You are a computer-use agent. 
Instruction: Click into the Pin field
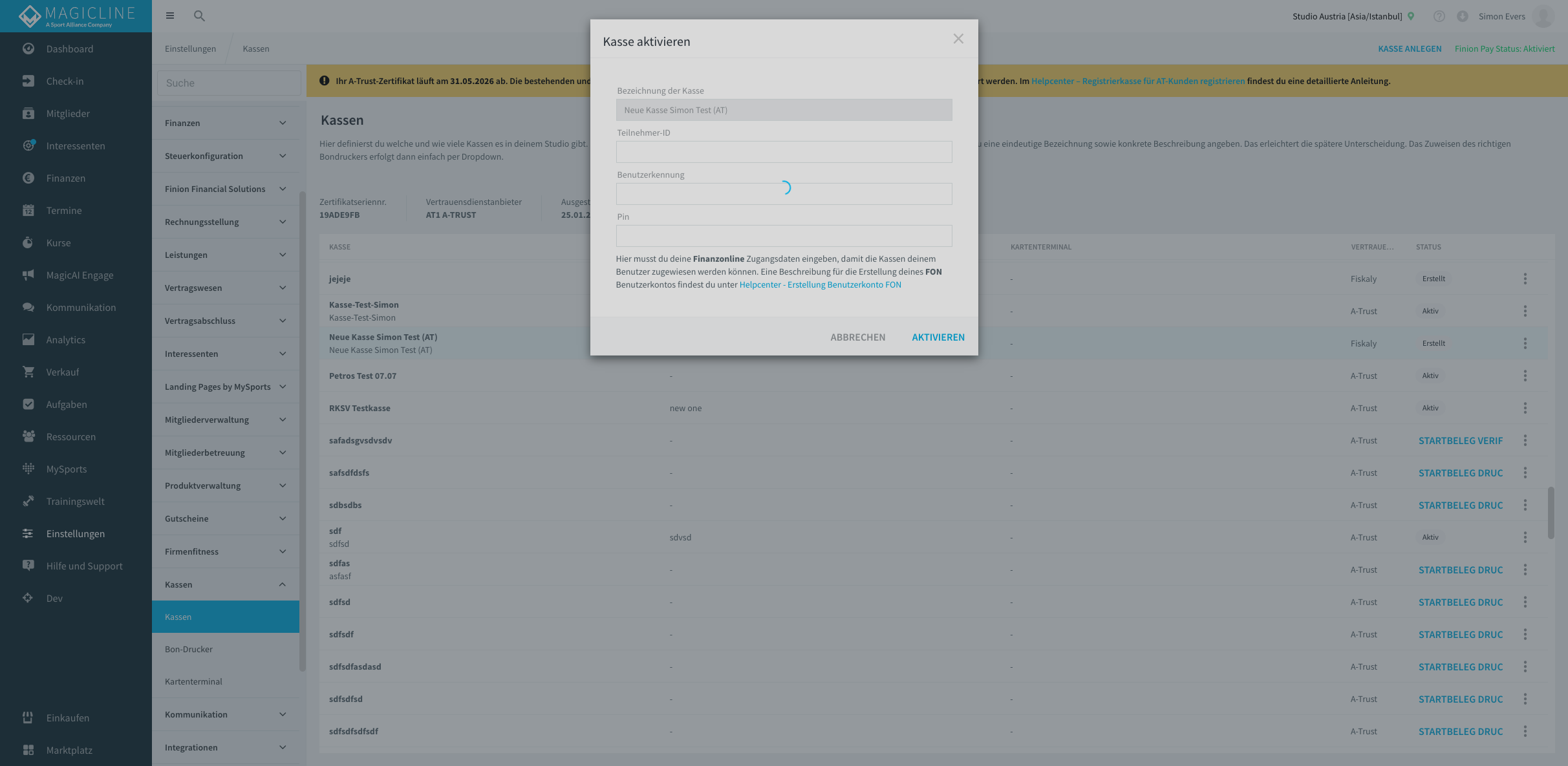coord(784,236)
